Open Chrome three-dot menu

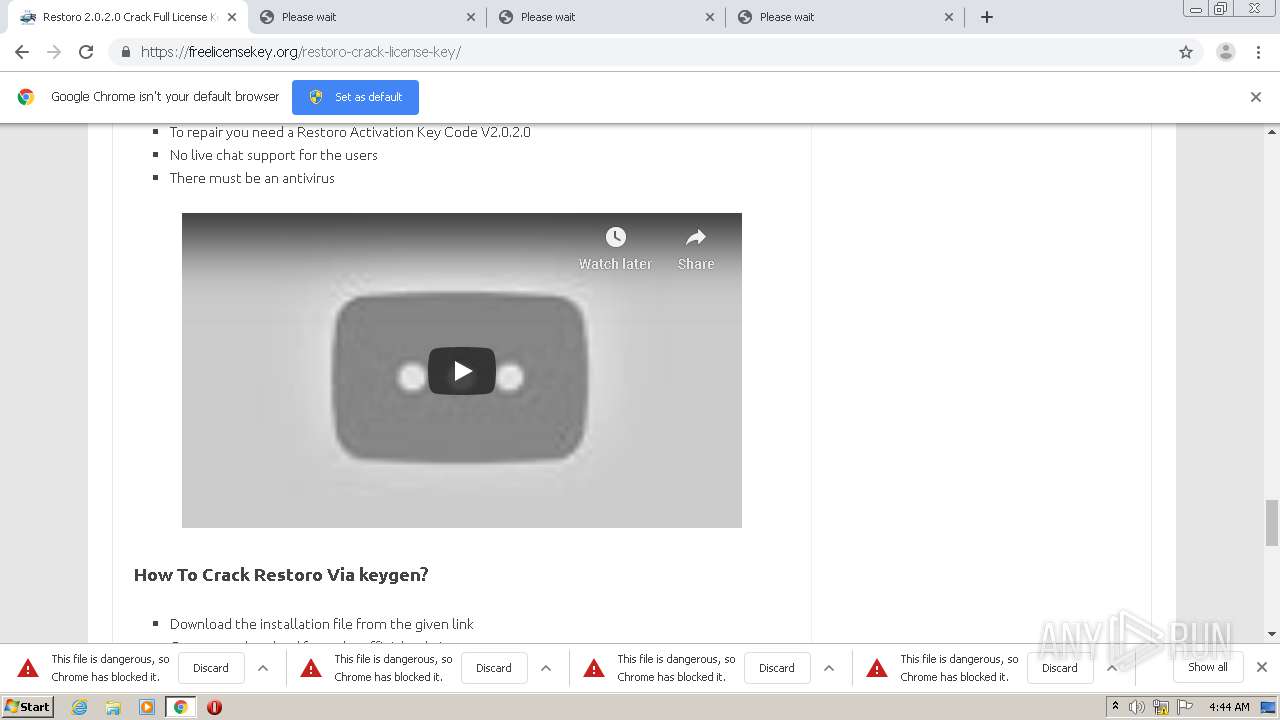1259,52
